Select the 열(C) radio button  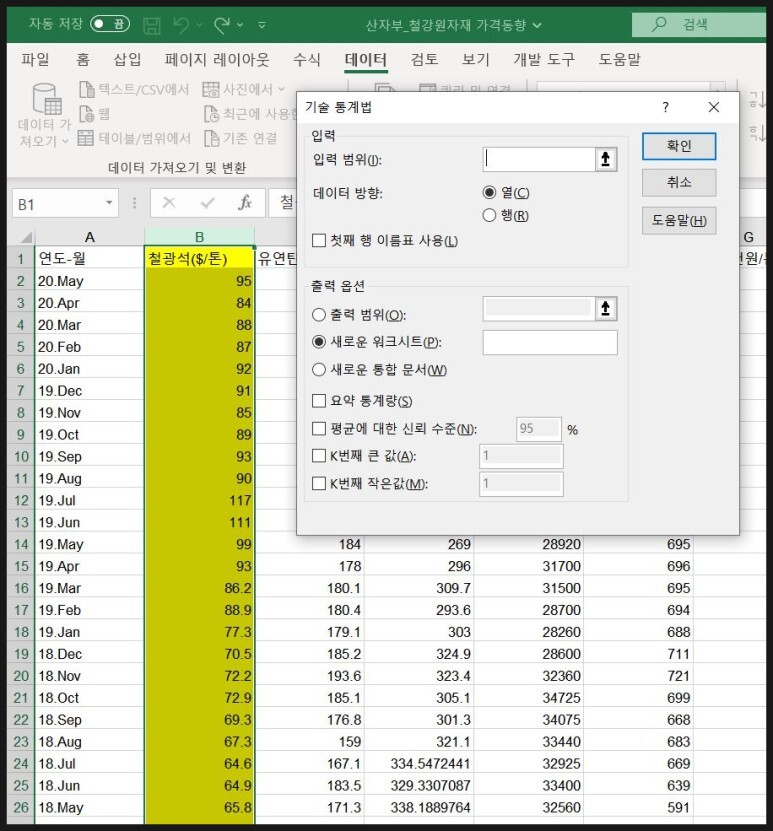pyautogui.click(x=490, y=192)
